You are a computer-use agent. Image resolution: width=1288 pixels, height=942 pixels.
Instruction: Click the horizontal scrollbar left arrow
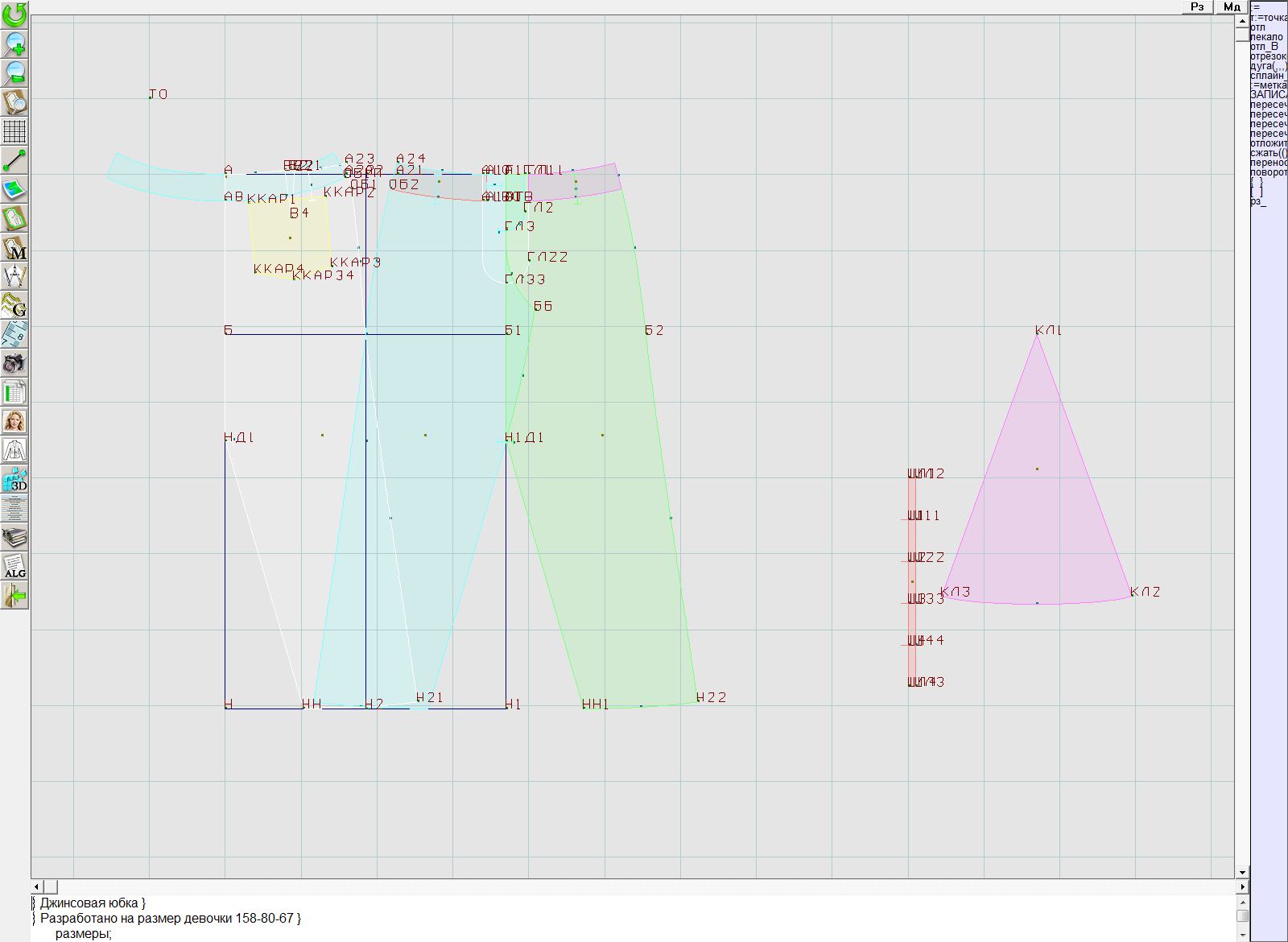click(x=37, y=886)
